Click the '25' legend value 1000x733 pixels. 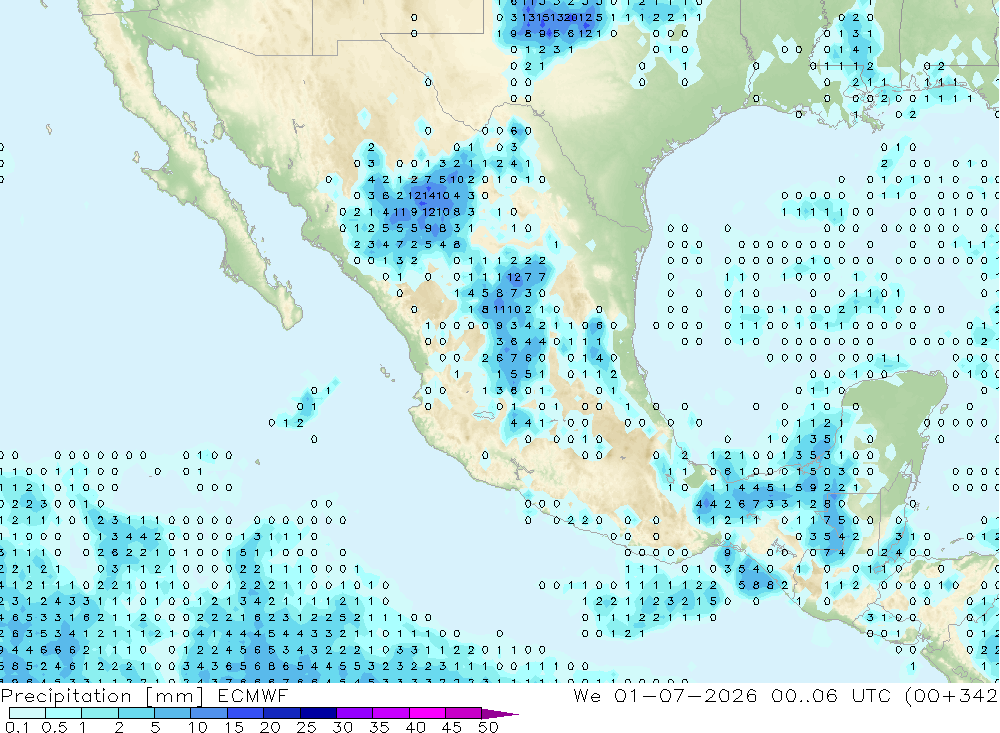coord(307,727)
